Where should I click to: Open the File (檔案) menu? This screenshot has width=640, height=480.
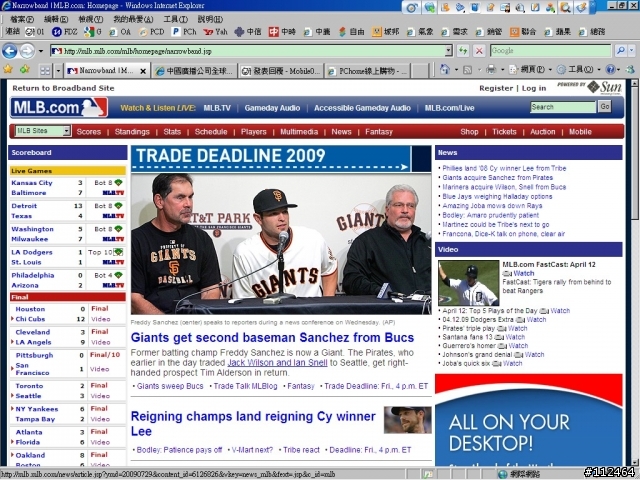[x=22, y=19]
